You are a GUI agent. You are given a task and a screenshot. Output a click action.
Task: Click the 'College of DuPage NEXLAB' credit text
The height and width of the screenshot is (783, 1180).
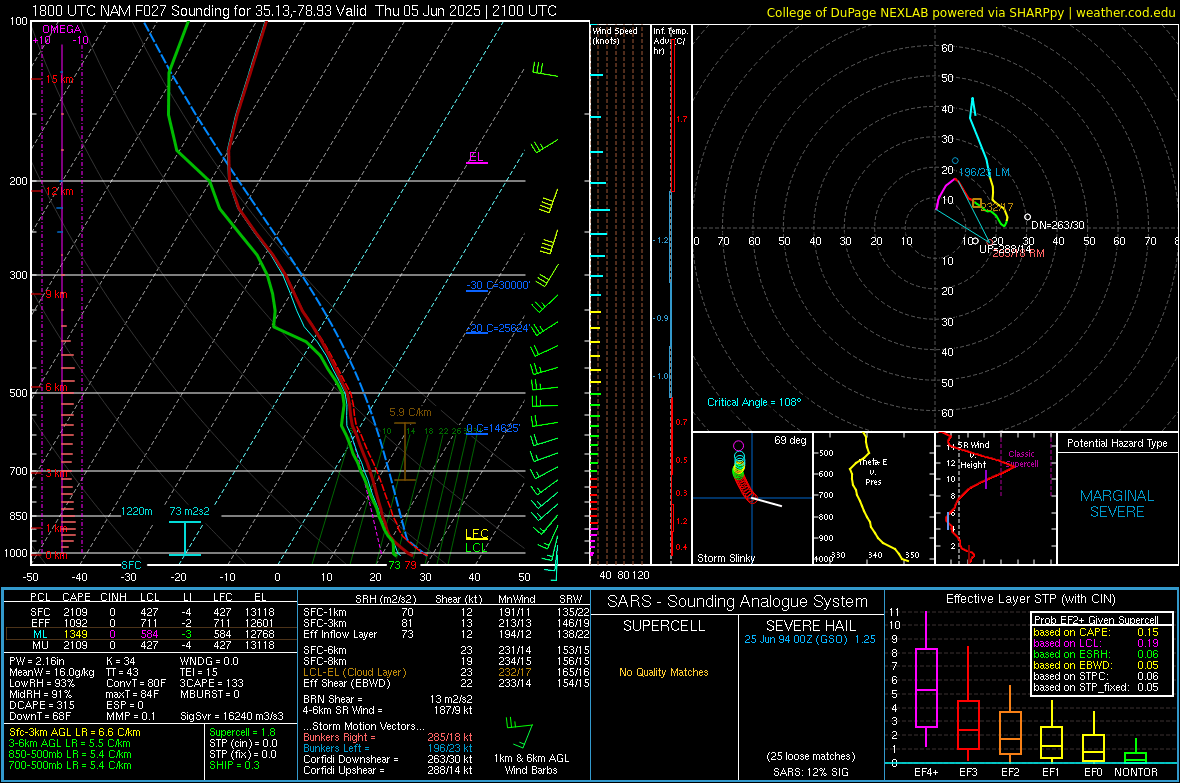[971, 12]
